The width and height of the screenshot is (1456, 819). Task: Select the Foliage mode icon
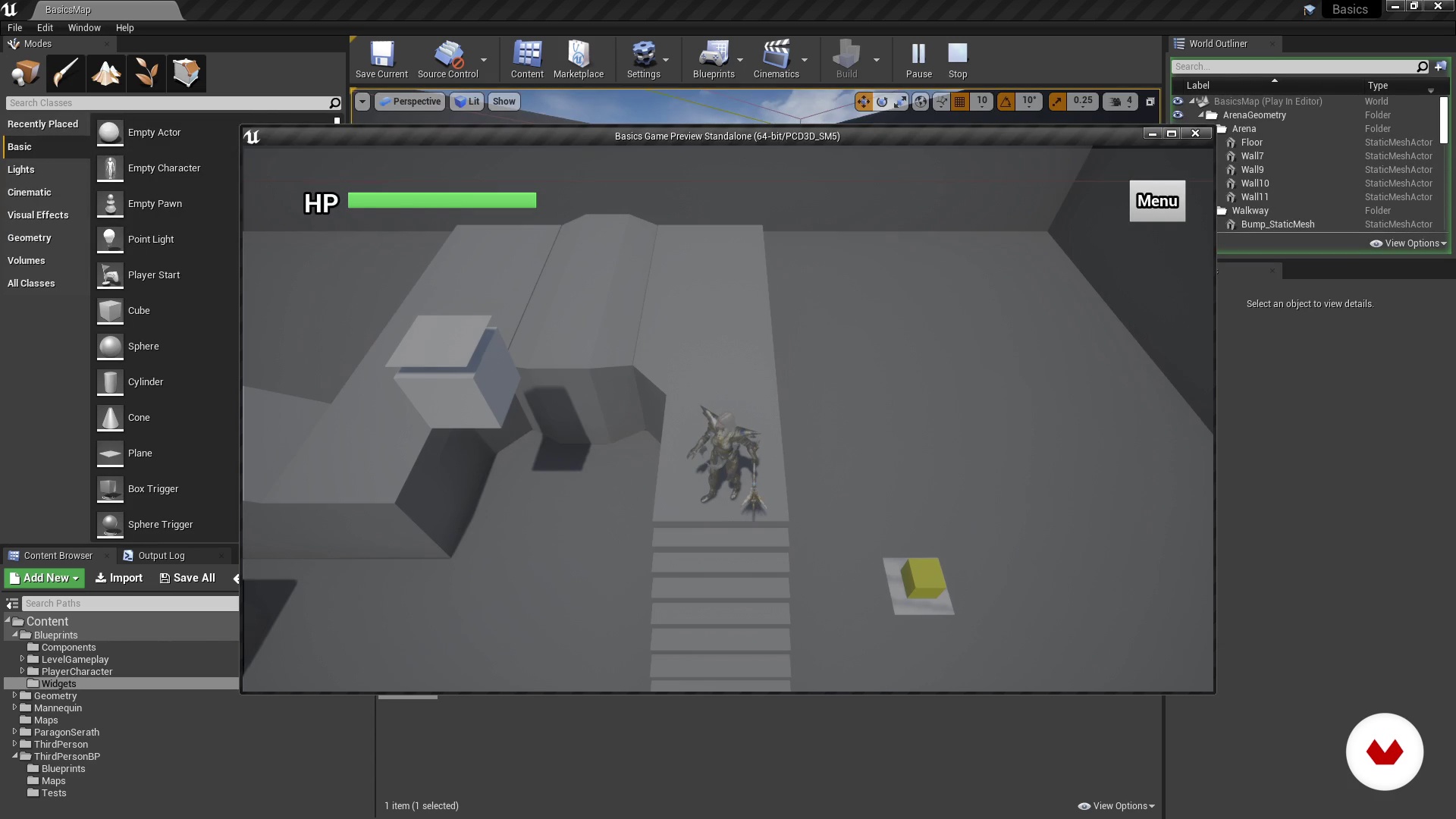146,74
